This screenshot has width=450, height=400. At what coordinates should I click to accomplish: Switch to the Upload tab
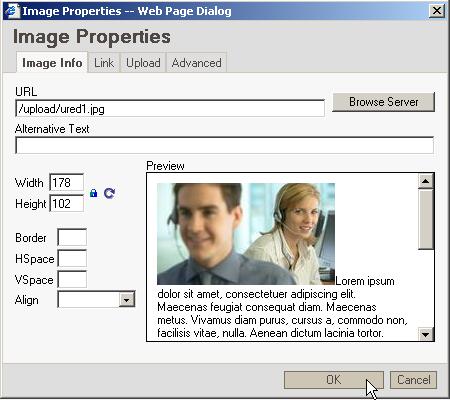[143, 63]
